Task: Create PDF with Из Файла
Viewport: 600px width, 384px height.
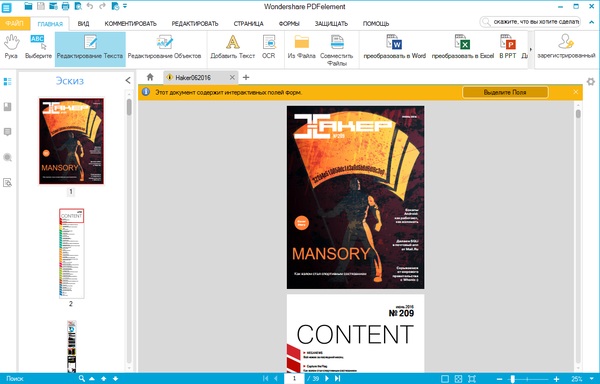Action: coord(302,47)
